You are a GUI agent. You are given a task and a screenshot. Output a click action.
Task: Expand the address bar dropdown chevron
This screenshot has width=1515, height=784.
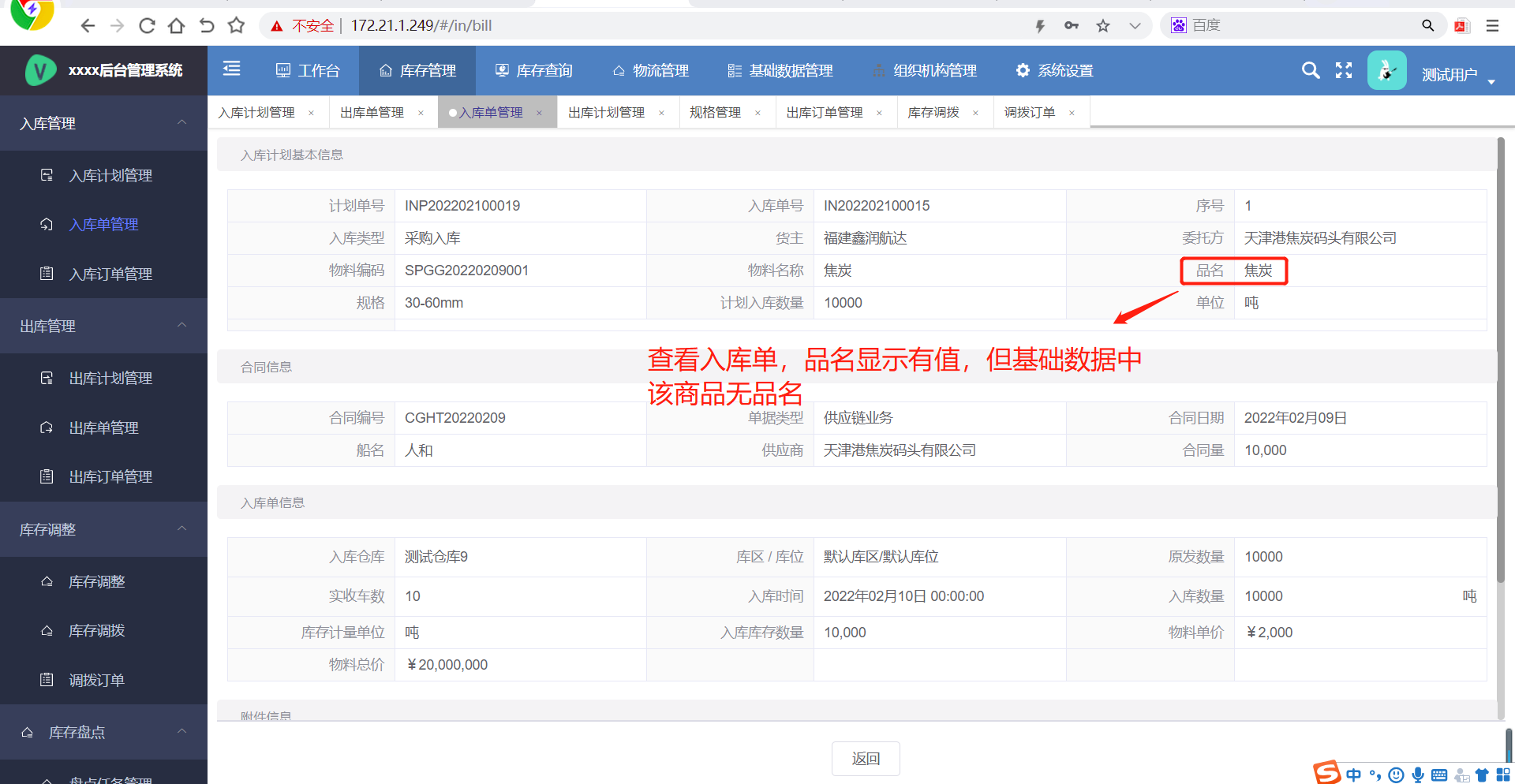click(1135, 26)
